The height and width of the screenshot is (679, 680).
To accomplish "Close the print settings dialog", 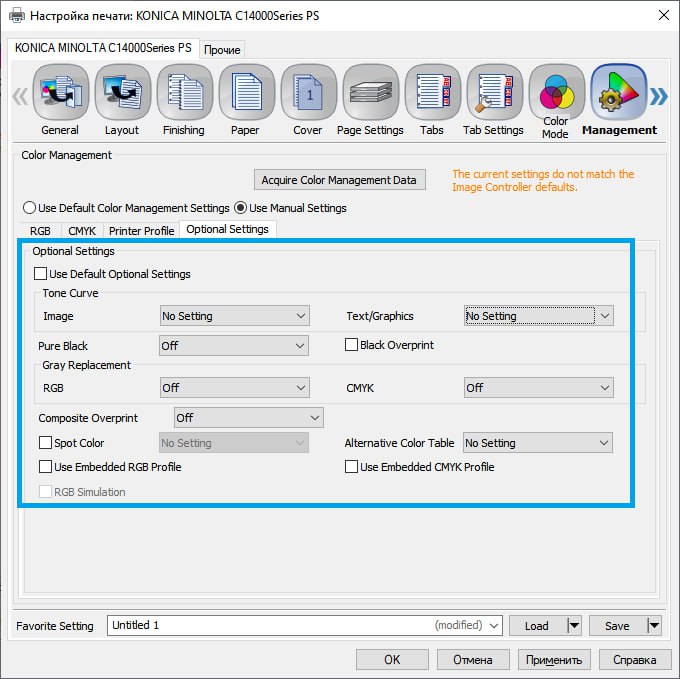I will 664,16.
